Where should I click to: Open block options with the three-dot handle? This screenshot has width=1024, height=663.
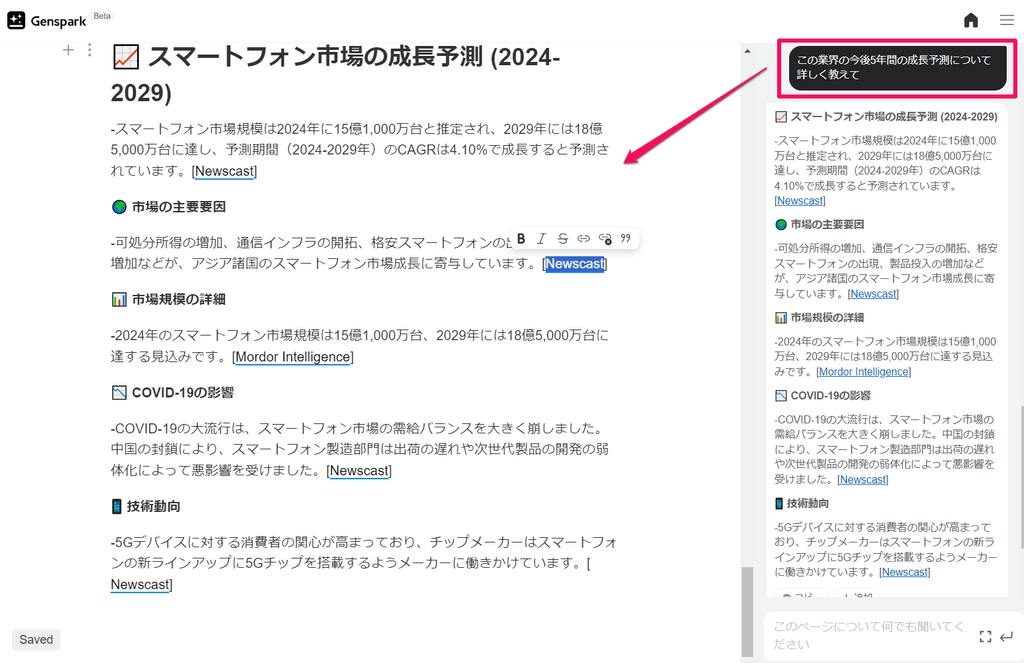coord(89,50)
